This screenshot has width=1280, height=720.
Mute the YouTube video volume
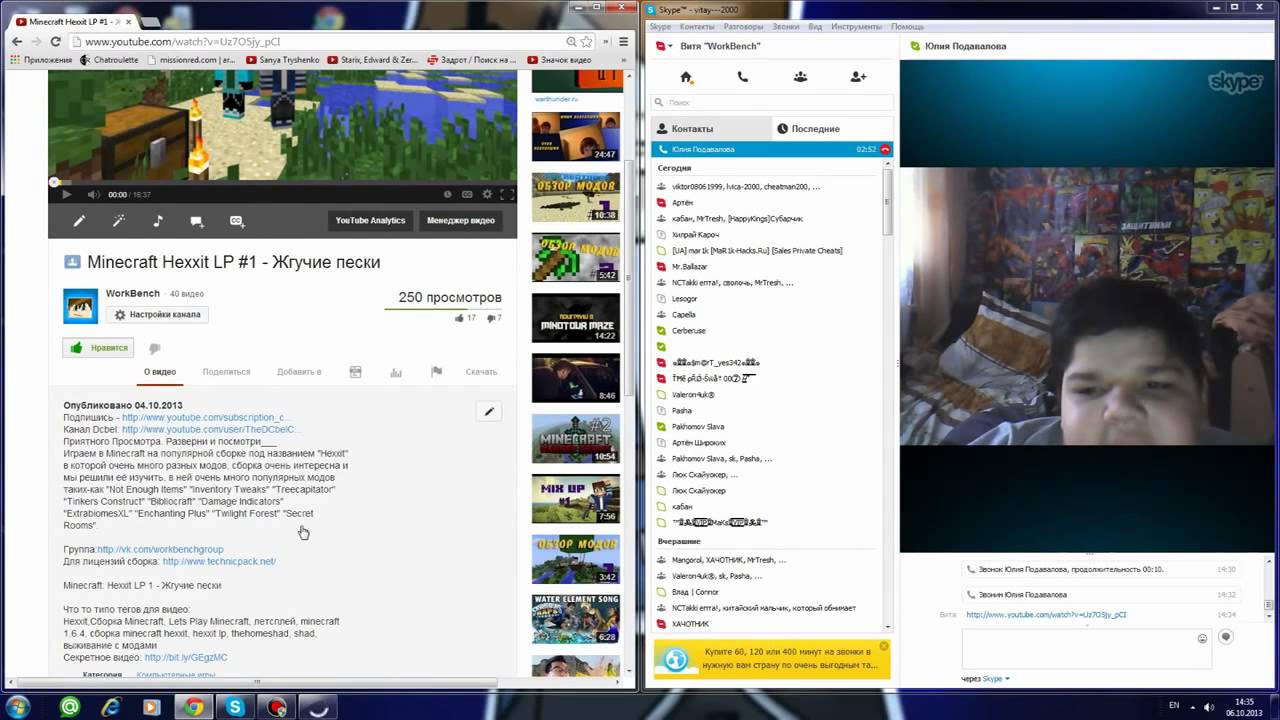click(x=93, y=195)
